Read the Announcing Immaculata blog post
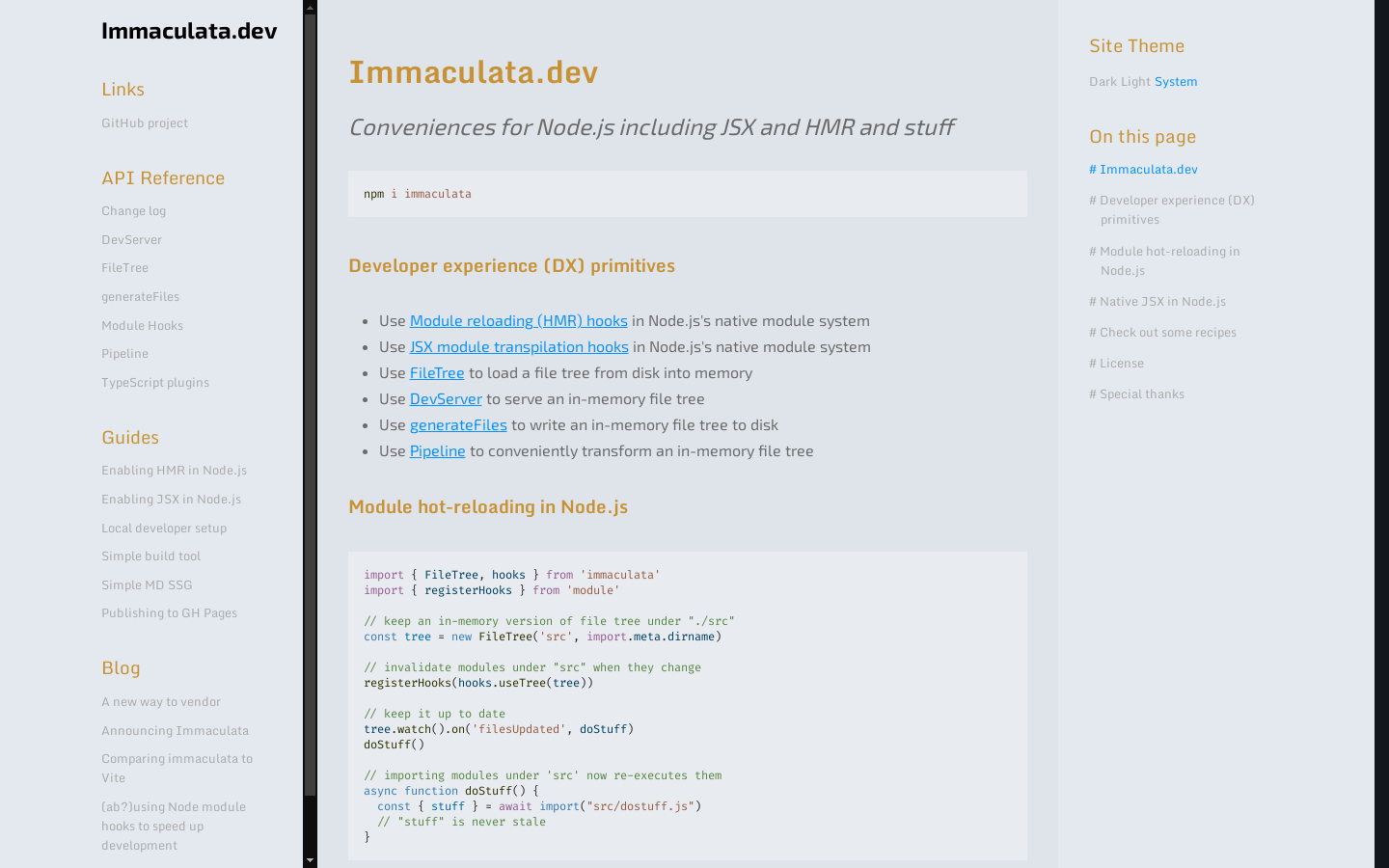 (176, 731)
